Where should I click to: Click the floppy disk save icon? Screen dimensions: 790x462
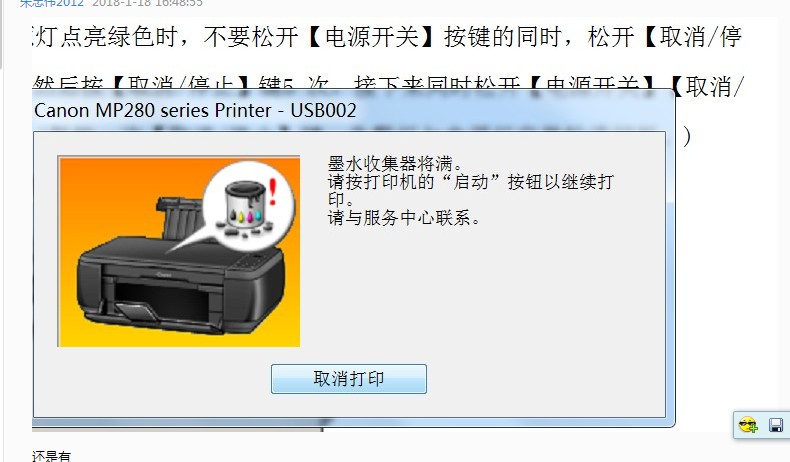pyautogui.click(x=776, y=425)
